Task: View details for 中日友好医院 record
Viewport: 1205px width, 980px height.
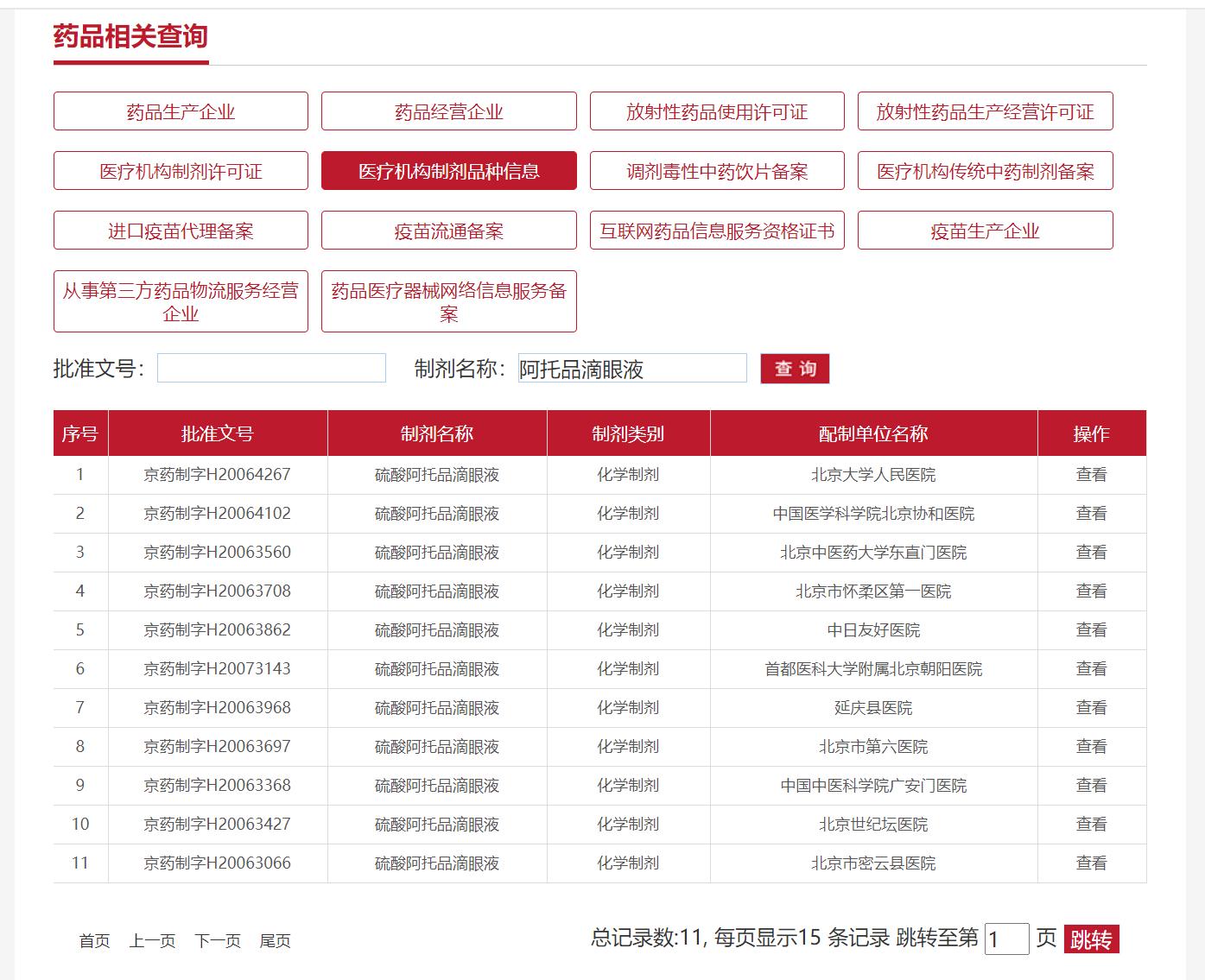Action: click(x=1093, y=629)
